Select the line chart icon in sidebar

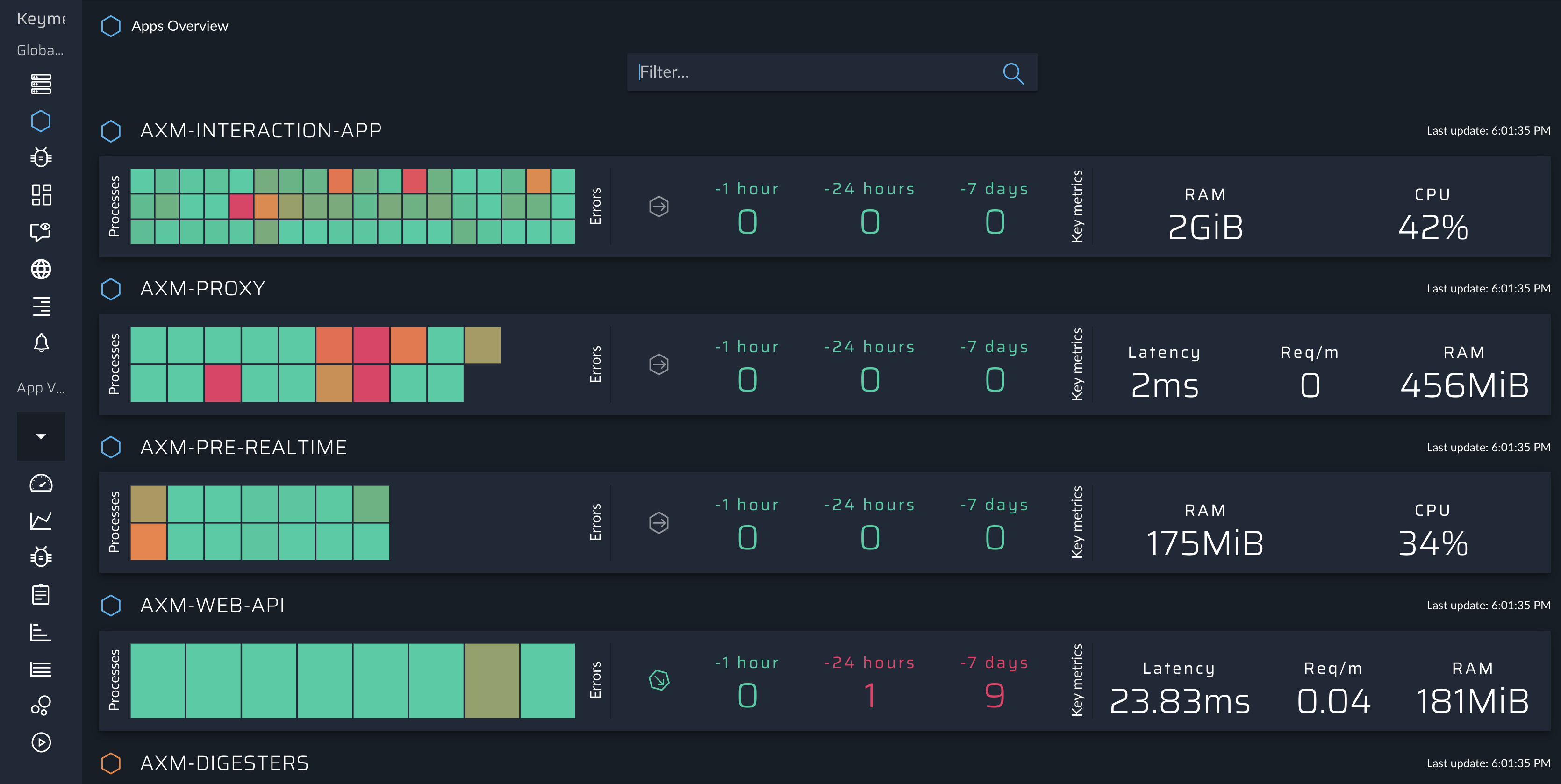[x=41, y=520]
